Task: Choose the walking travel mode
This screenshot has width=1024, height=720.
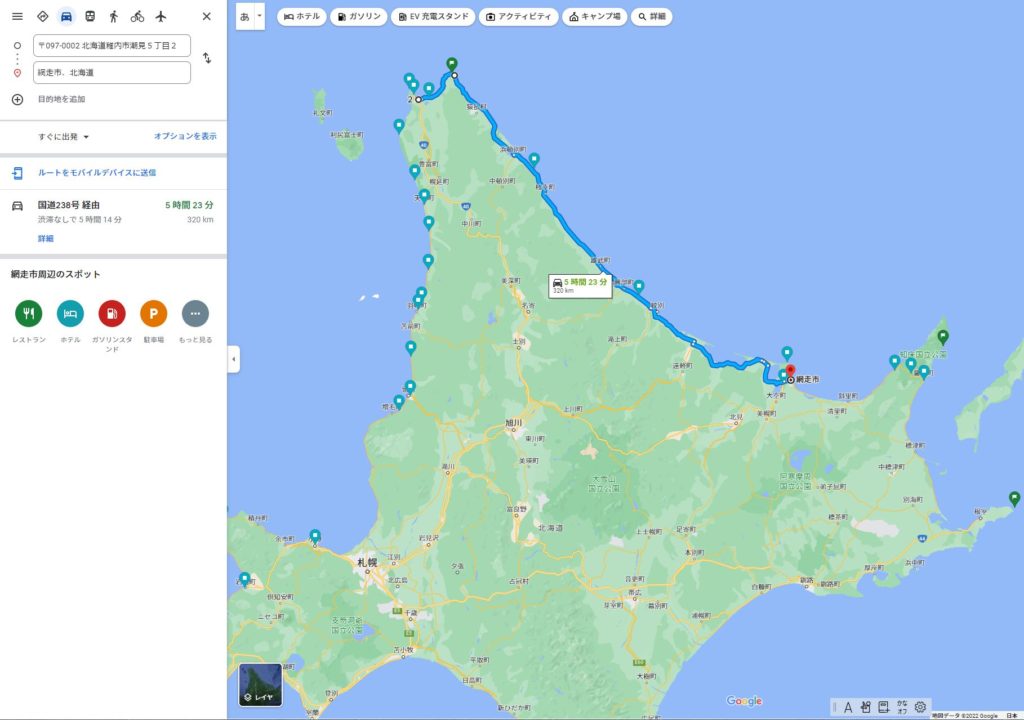Action: (x=114, y=16)
